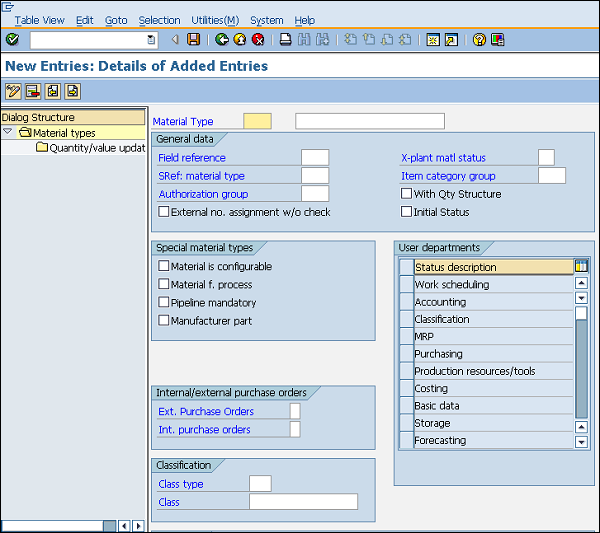Image resolution: width=600 pixels, height=533 pixels.
Task: Print using the printer icon
Action: pos(285,39)
